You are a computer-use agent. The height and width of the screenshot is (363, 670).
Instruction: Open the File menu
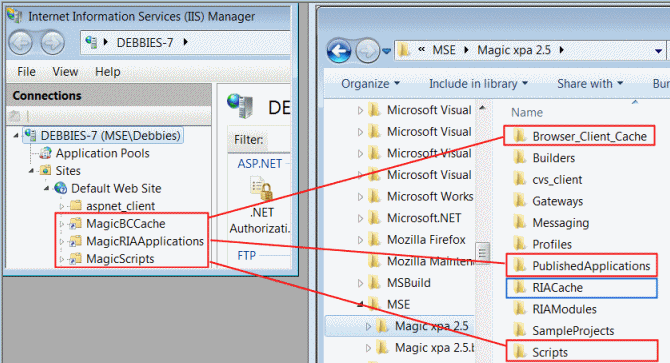(26, 72)
